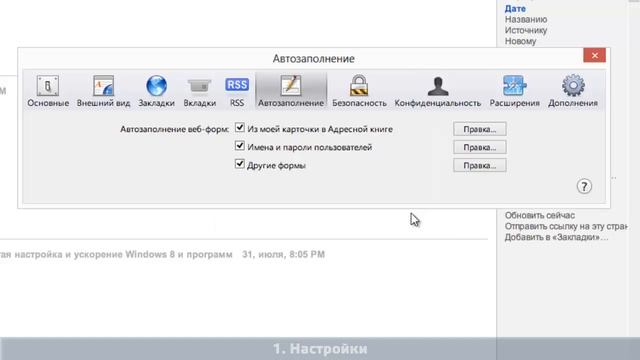Screen dimensions: 640x360
Task: Click the help question mark button
Action: 584,187
